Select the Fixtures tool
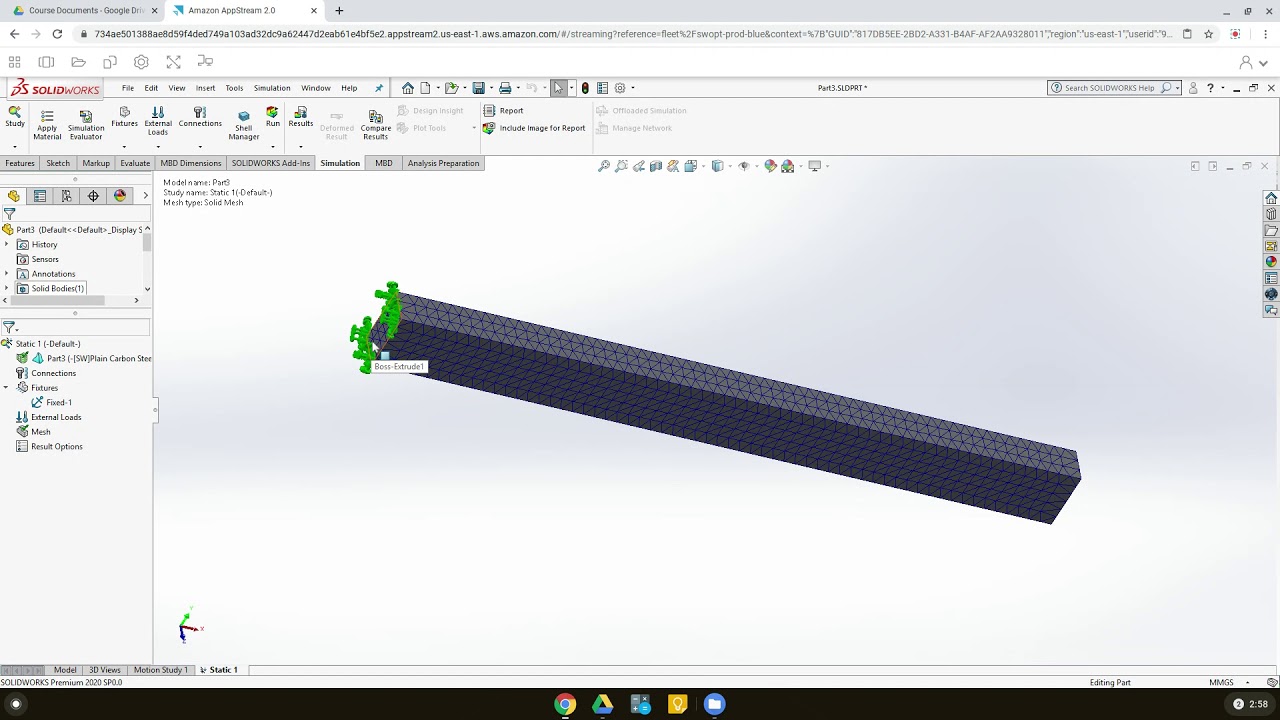 click(x=124, y=117)
